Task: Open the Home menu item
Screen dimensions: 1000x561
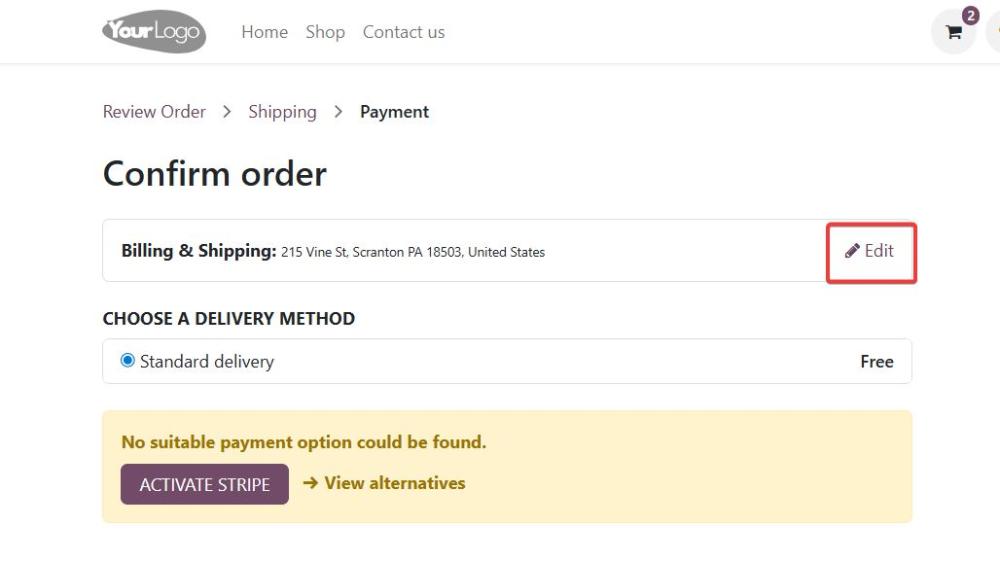Action: tap(265, 32)
